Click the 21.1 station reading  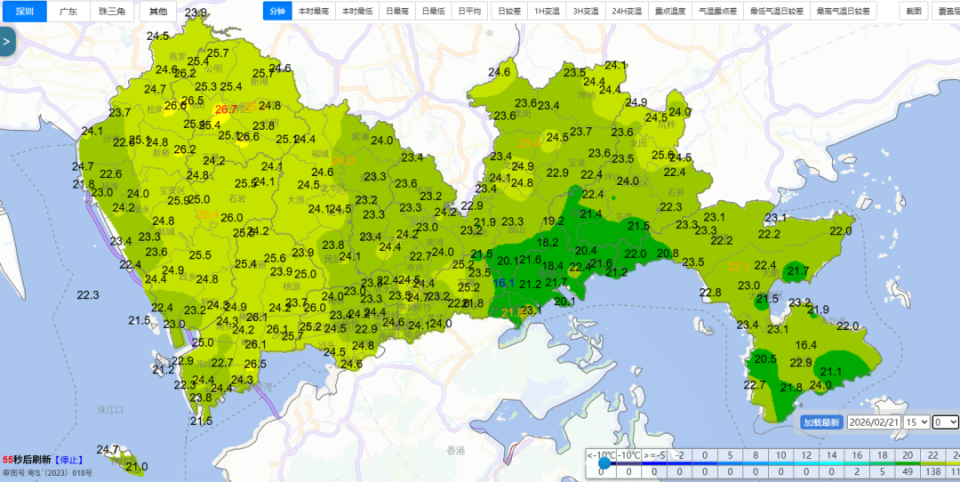(x=831, y=371)
